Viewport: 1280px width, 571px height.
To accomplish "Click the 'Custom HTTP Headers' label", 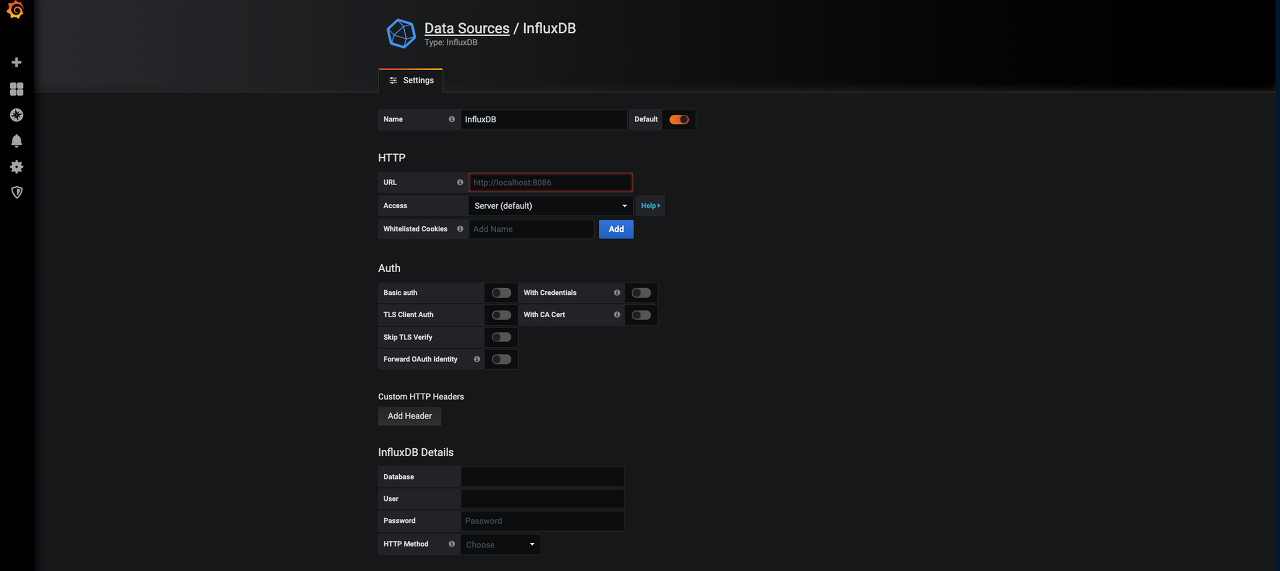I will 421,397.
